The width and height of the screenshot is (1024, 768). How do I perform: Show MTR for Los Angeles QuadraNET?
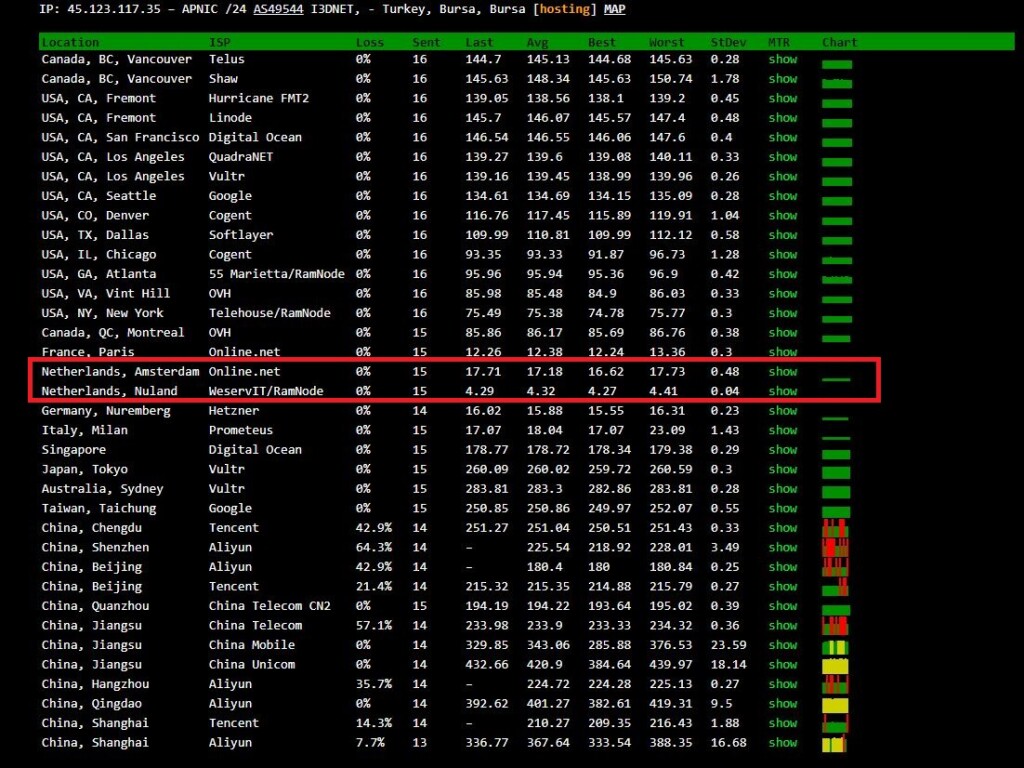(x=782, y=157)
